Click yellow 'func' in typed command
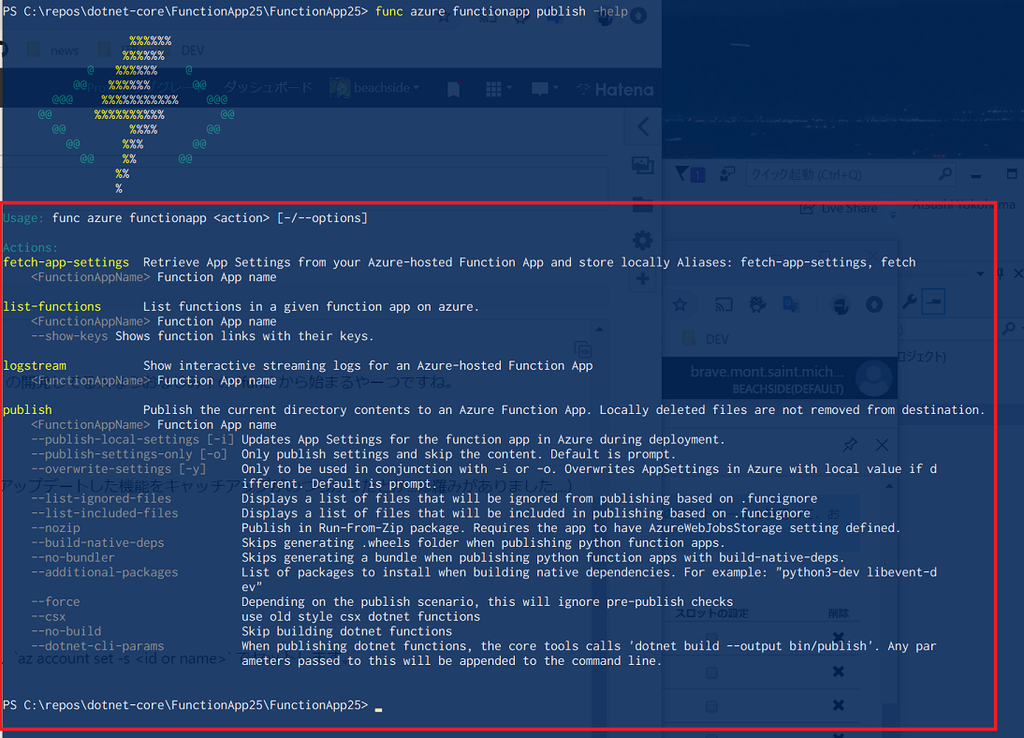Image resolution: width=1024 pixels, height=738 pixels. coord(389,11)
